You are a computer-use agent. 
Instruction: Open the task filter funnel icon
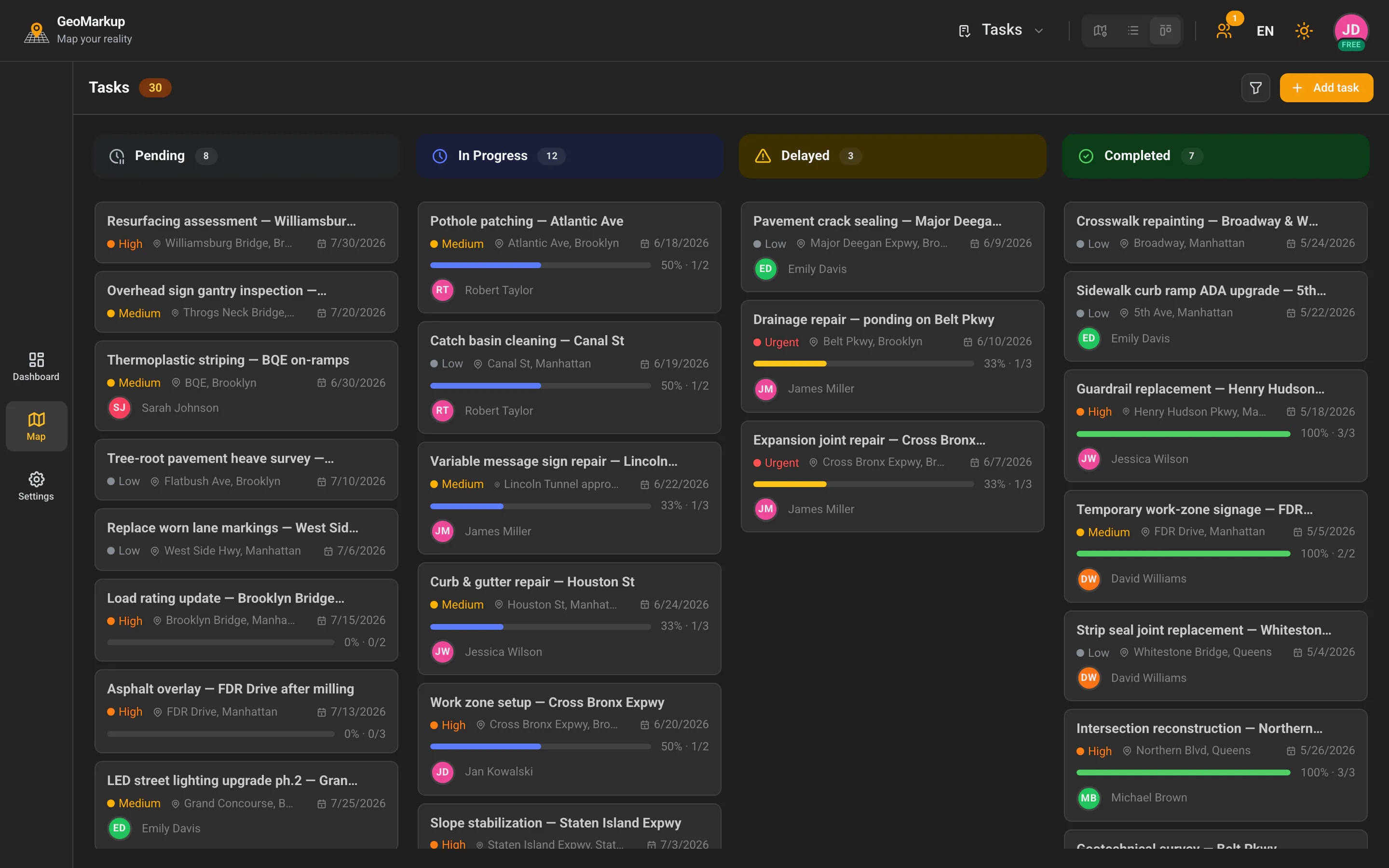1255,88
